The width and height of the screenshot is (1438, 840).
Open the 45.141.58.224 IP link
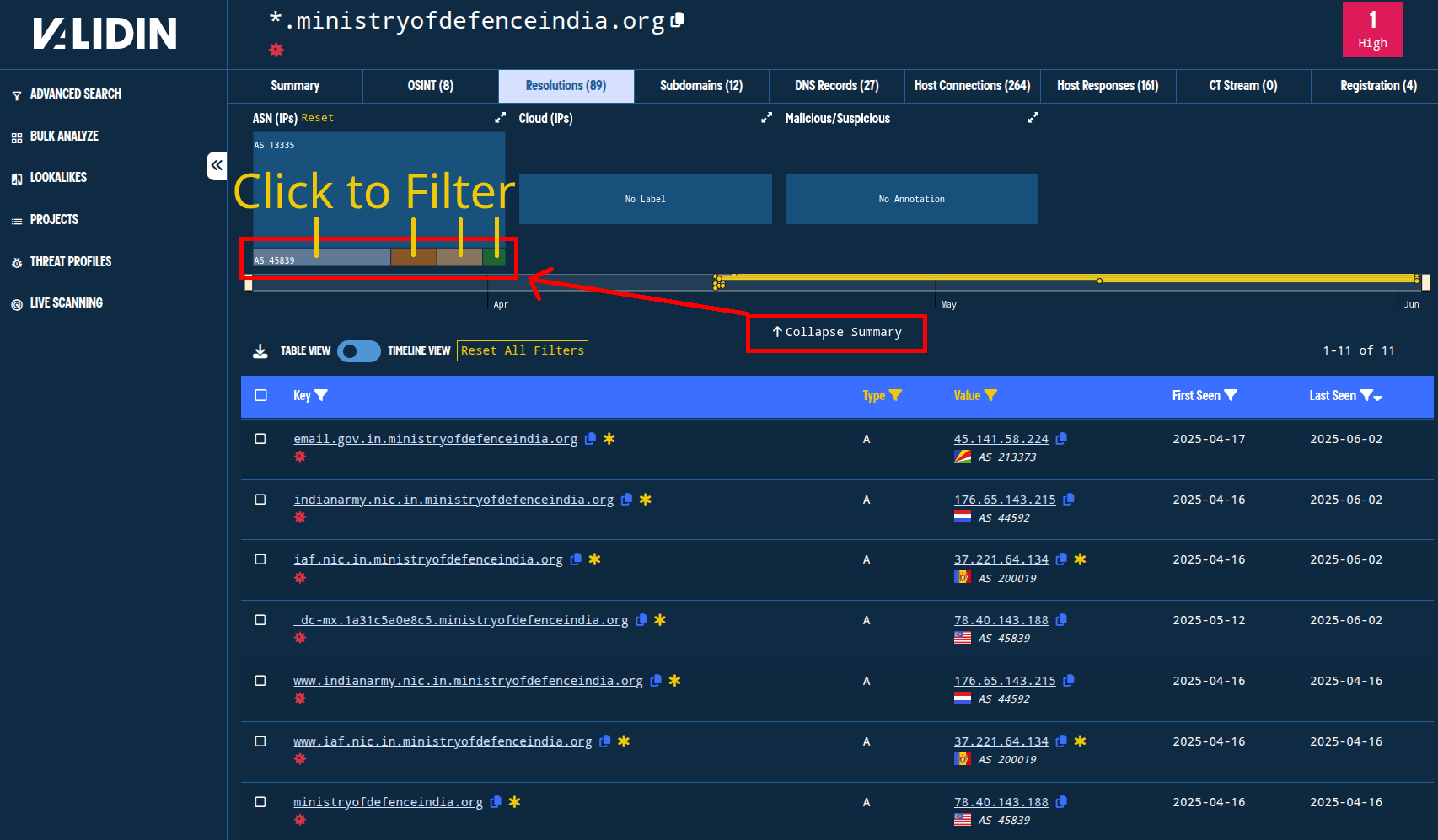pyautogui.click(x=1001, y=439)
